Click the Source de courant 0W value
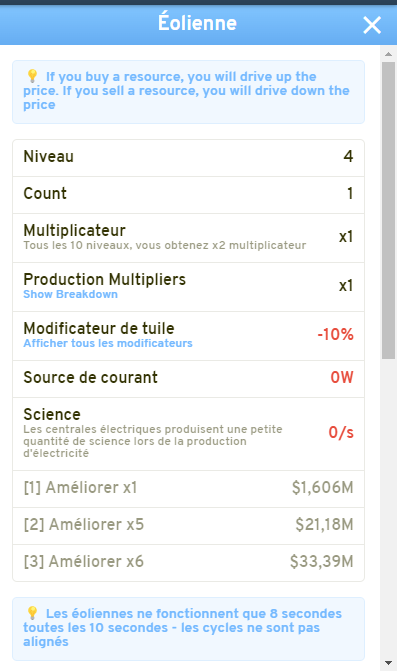This screenshot has width=397, height=671. click(x=342, y=377)
